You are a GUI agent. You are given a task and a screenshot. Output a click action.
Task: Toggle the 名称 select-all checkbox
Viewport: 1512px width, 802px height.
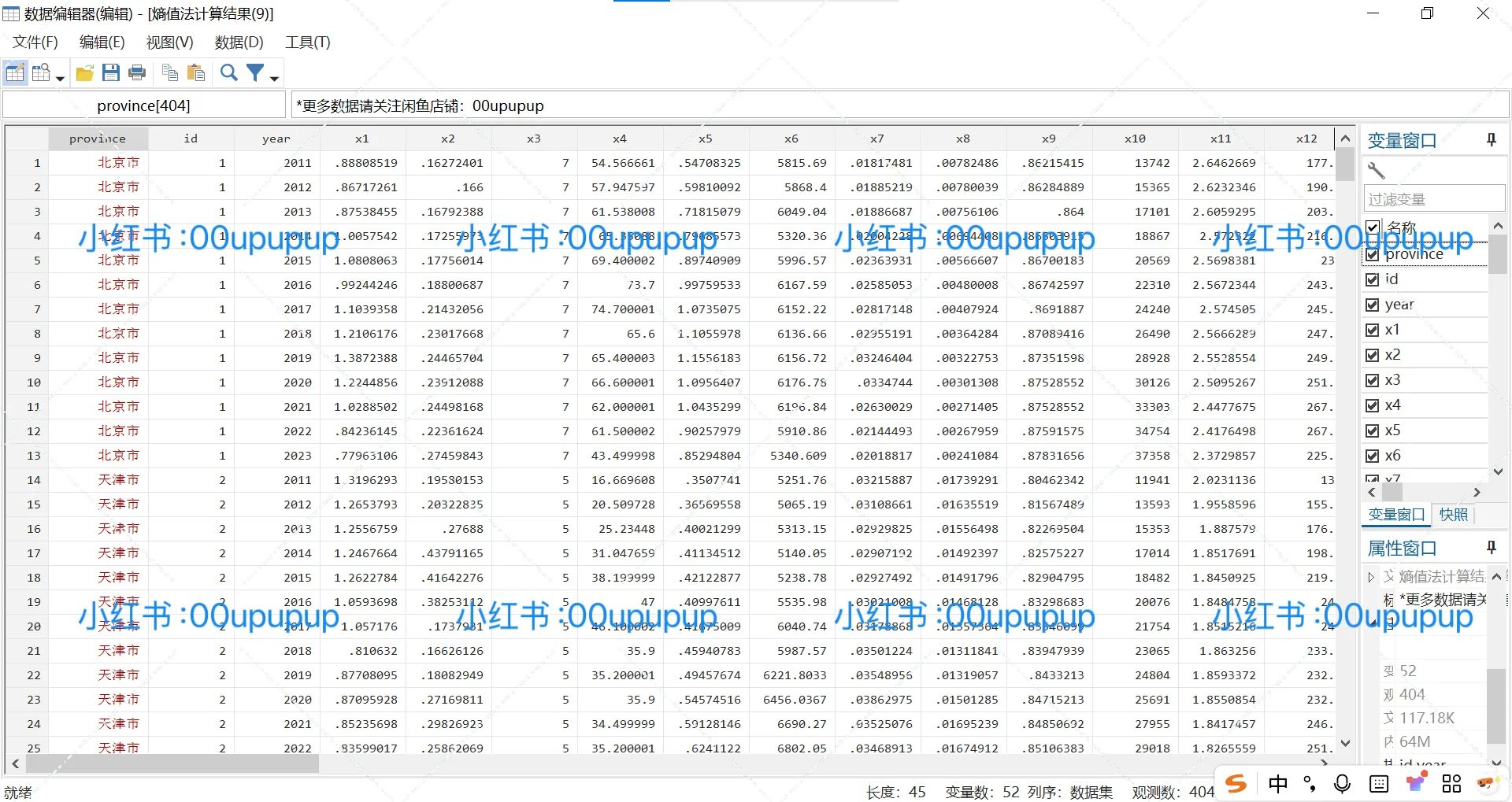click(1373, 228)
